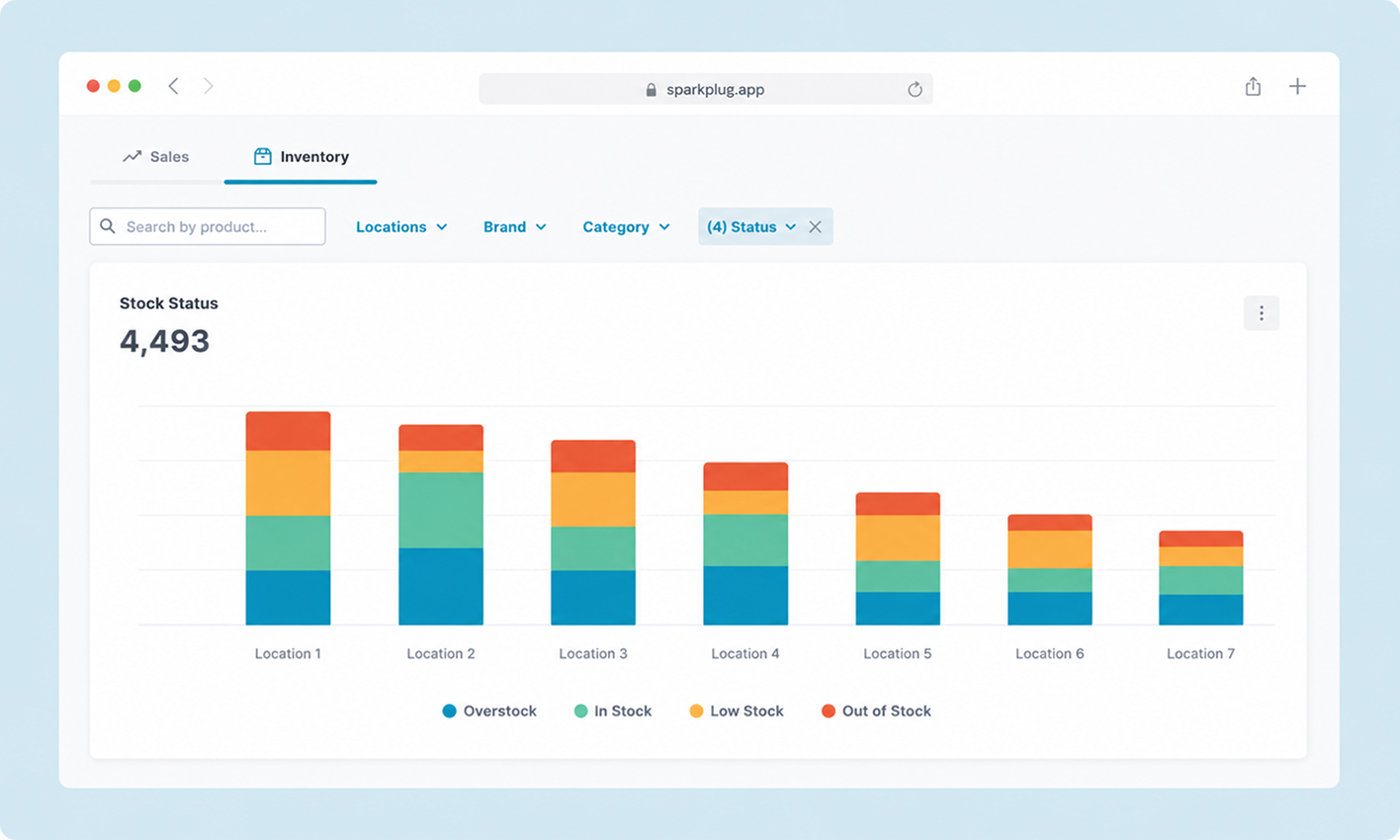Click Location 4 blue Overstock segment
This screenshot has width=1400, height=840.
point(745,595)
